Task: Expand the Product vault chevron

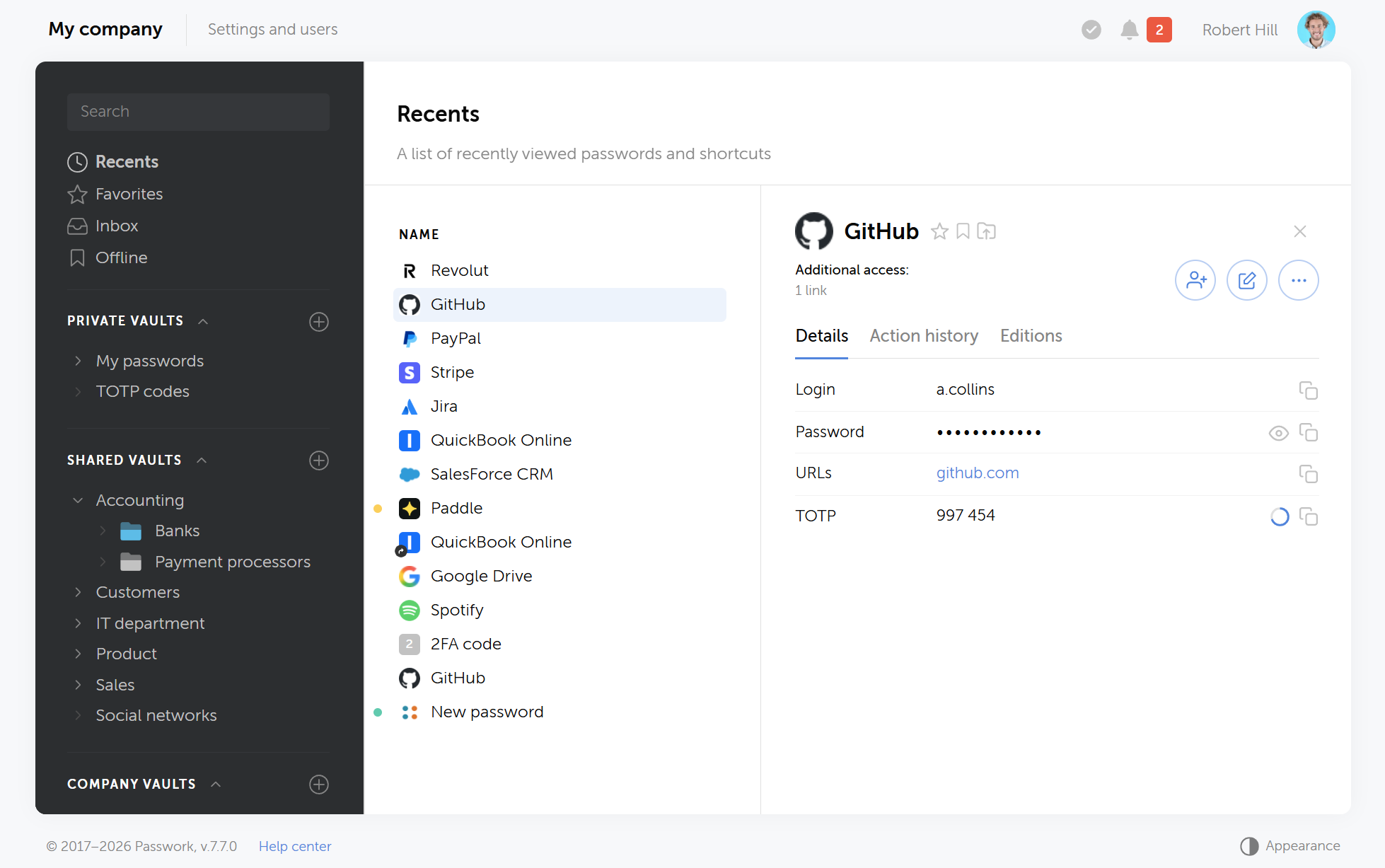Action: [78, 654]
